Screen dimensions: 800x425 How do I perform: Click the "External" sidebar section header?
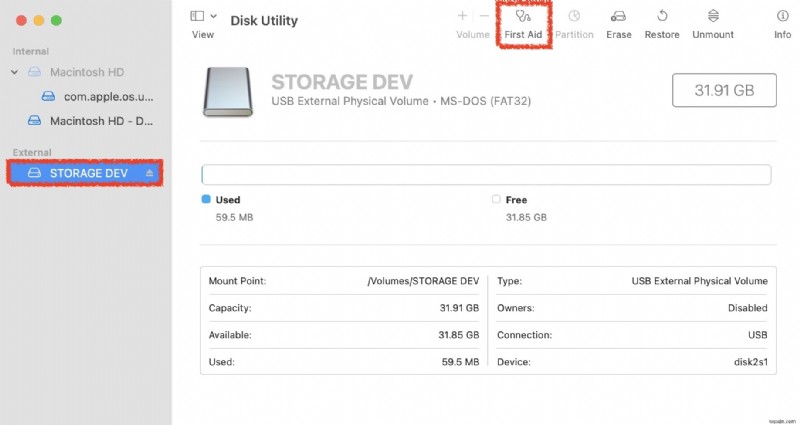[x=32, y=153]
